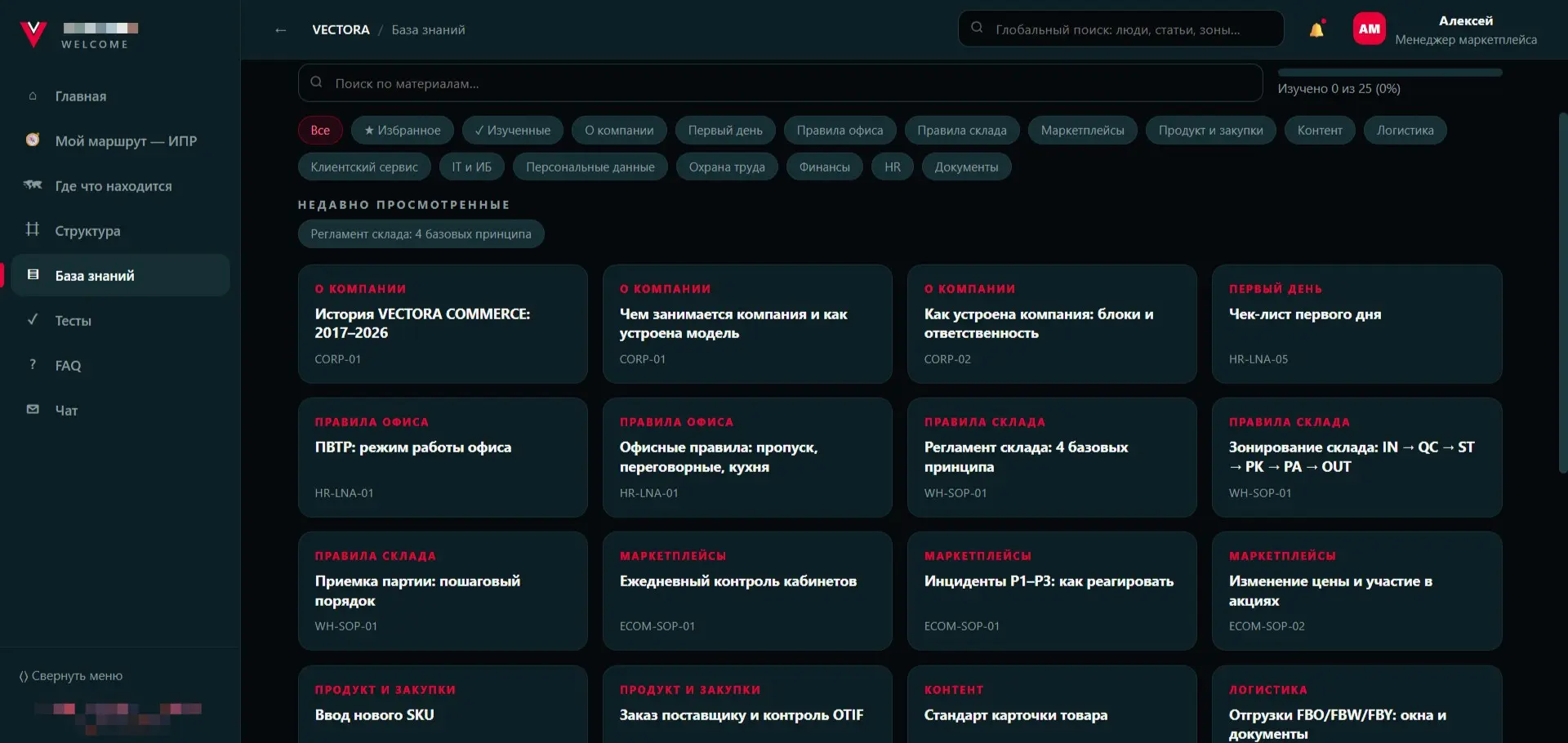Image resolution: width=1568 pixels, height=743 pixels.
Task: Filter by Персональные данные chip
Action: 590,167
